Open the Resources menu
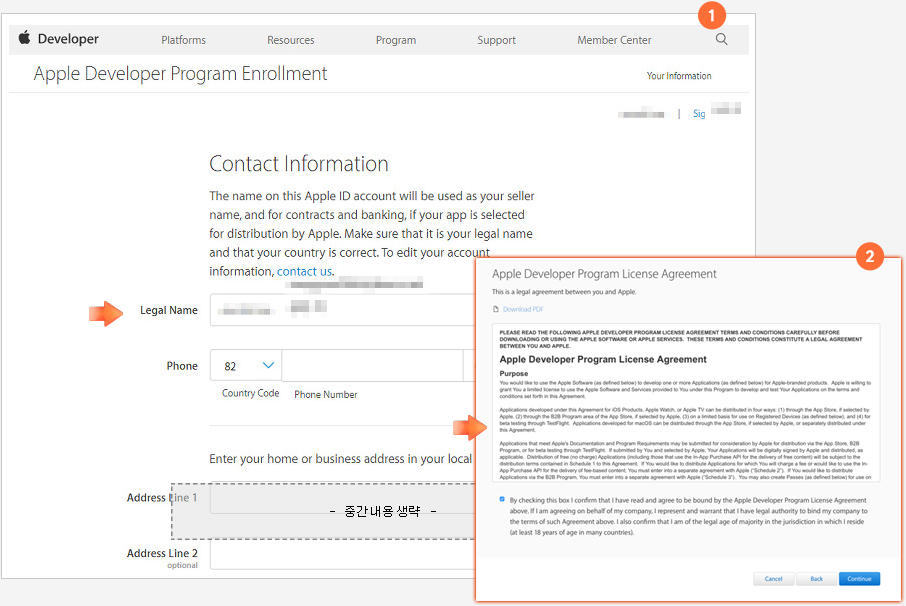Viewport: 906px width, 606px height. coord(291,40)
